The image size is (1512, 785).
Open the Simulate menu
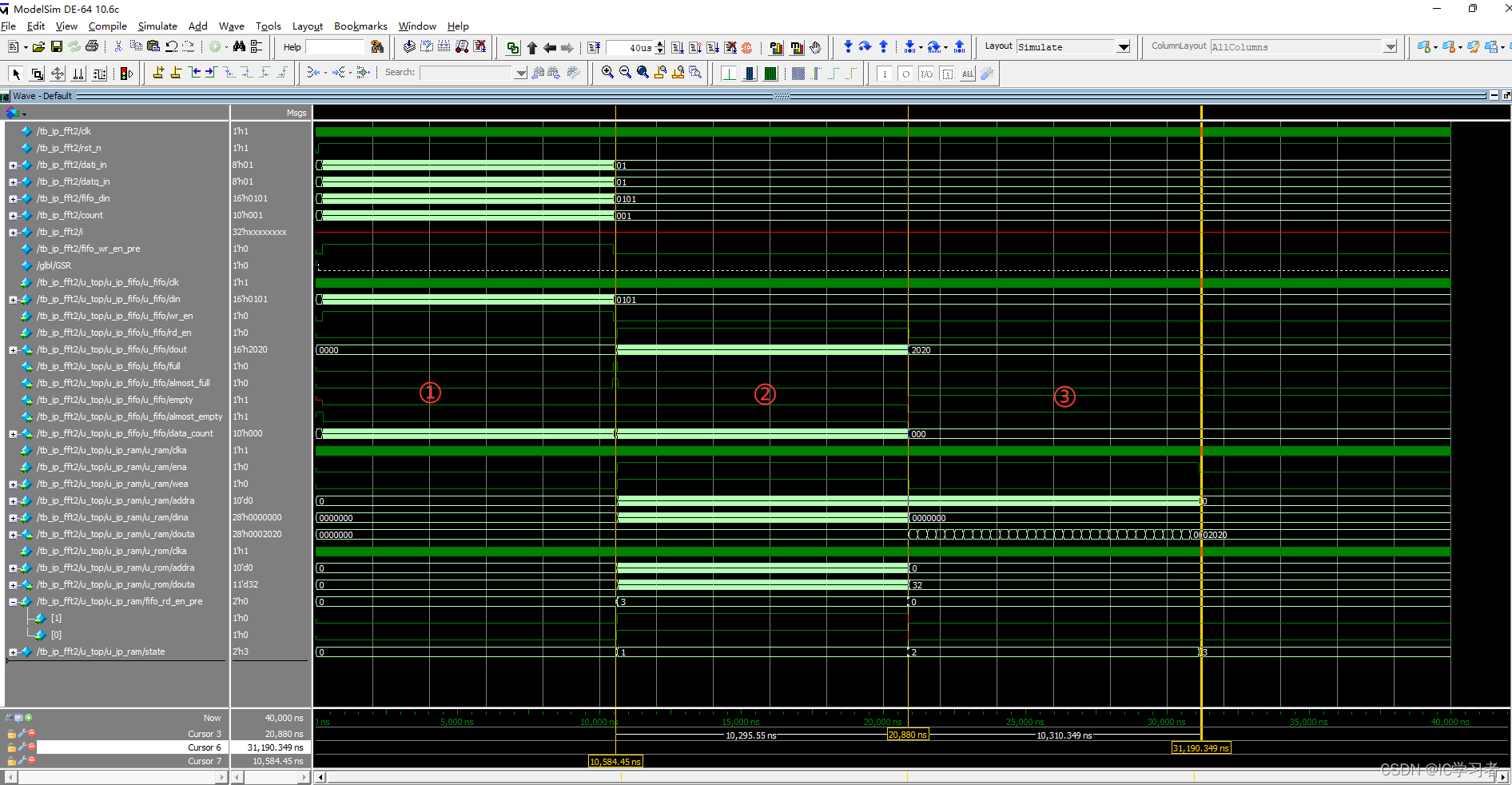(157, 26)
